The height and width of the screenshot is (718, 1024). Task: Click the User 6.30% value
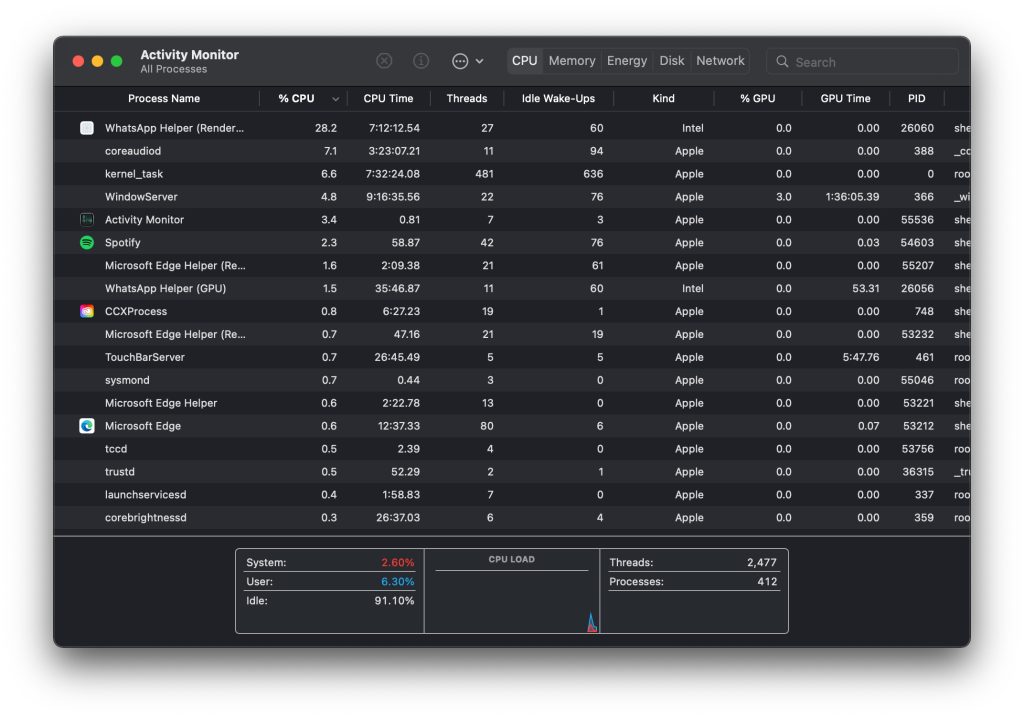click(x=398, y=581)
